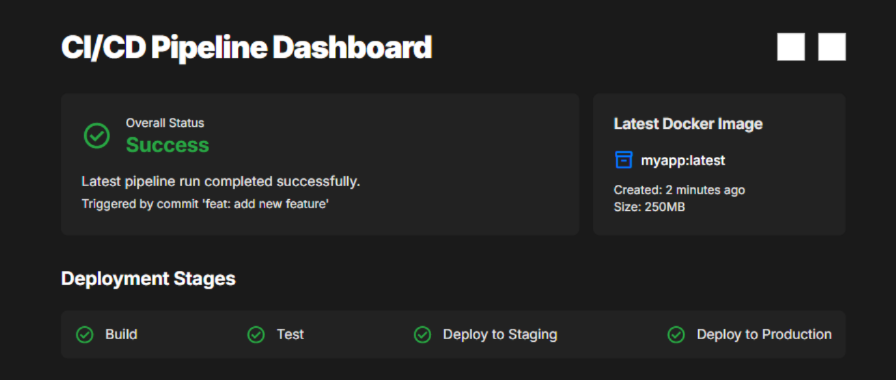Click the 'Size: 250MB' text
This screenshot has width=896, height=380.
pyautogui.click(x=649, y=207)
